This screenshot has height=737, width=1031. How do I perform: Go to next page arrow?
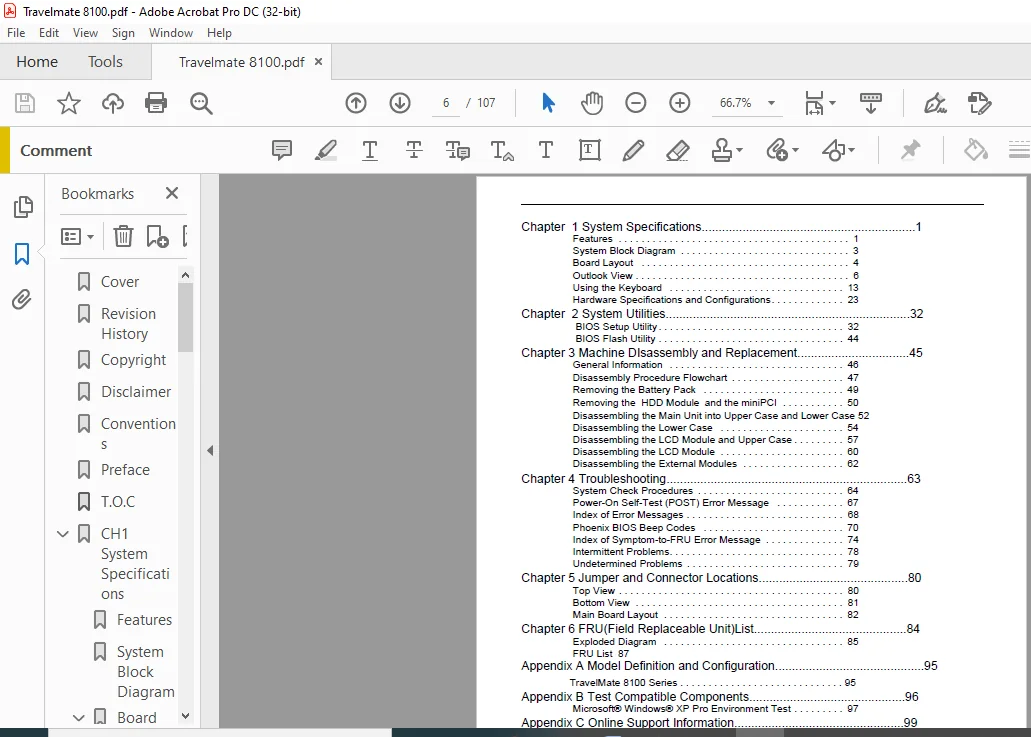[x=400, y=103]
